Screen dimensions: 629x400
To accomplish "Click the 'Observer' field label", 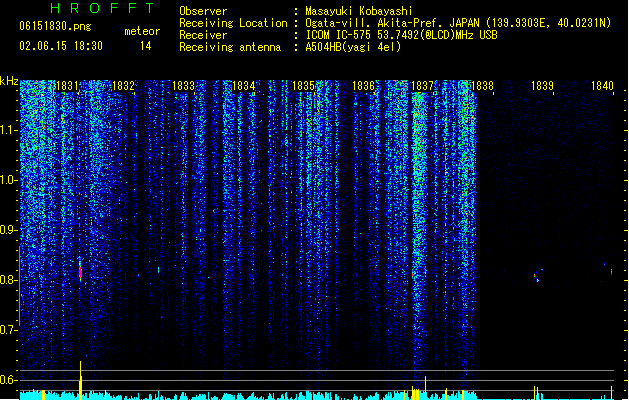I will (203, 11).
